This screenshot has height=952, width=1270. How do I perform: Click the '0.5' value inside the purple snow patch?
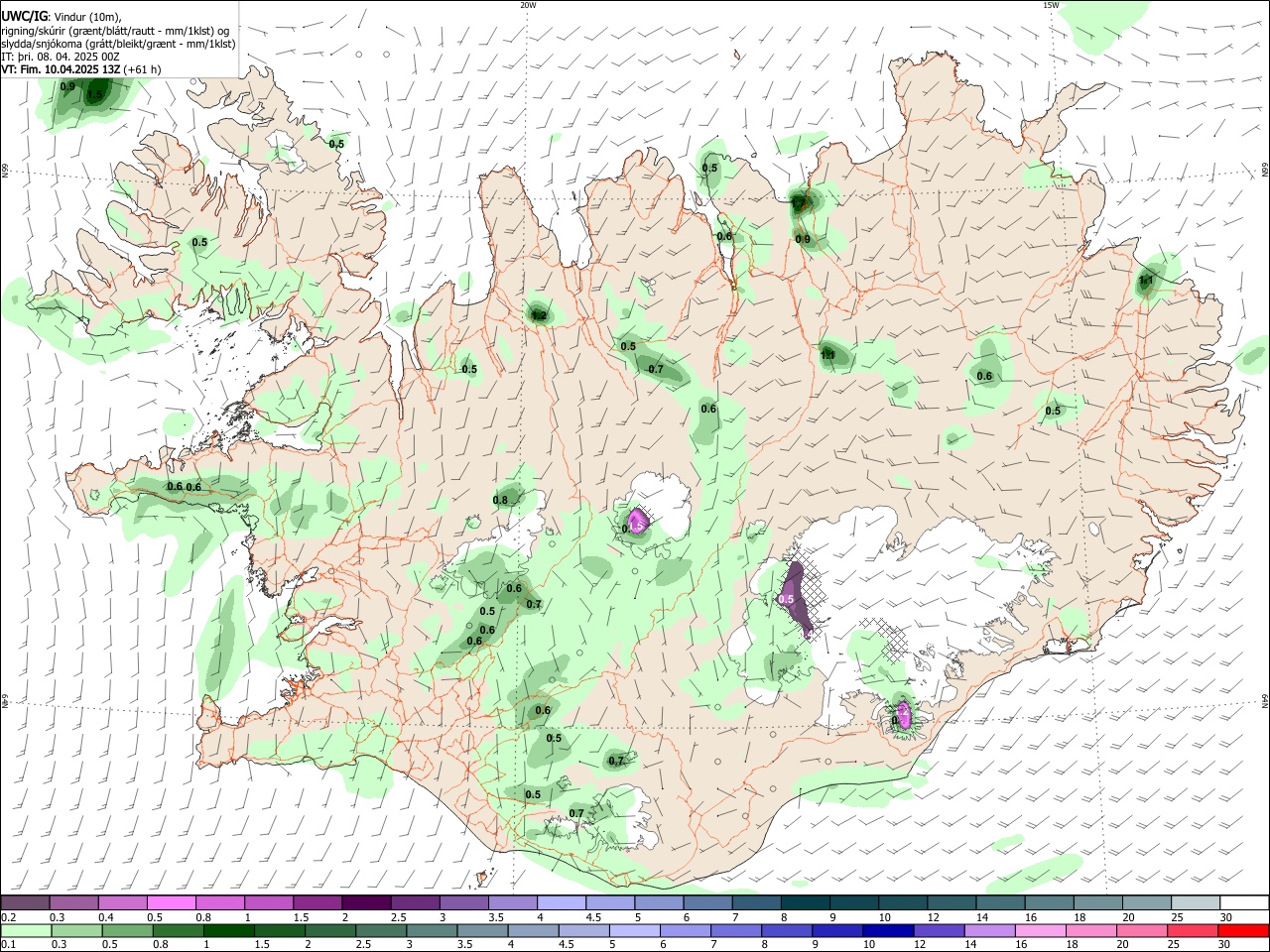tap(786, 599)
